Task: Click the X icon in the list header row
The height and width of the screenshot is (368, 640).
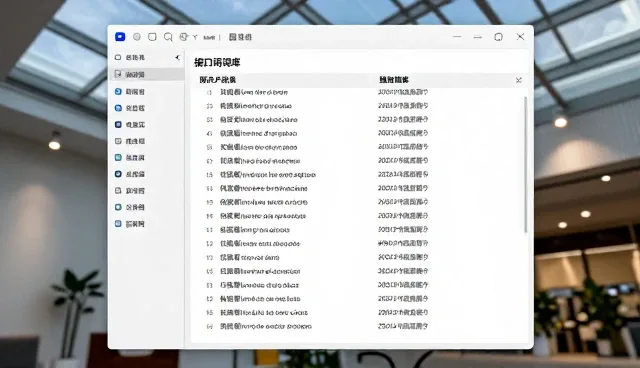Action: pos(518,80)
